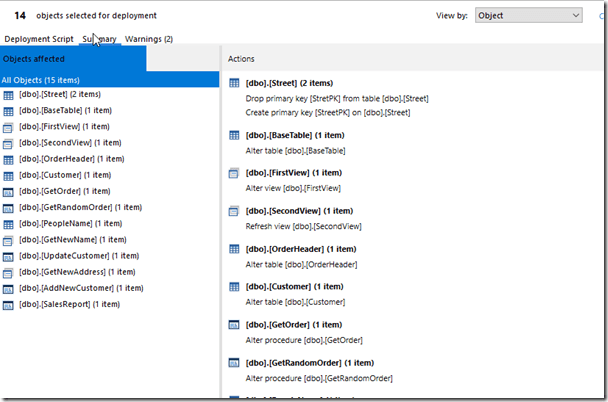The width and height of the screenshot is (608, 402).
Task: Click the view icon beside [dbo].[SecondView] in Actions
Action: coord(235,211)
